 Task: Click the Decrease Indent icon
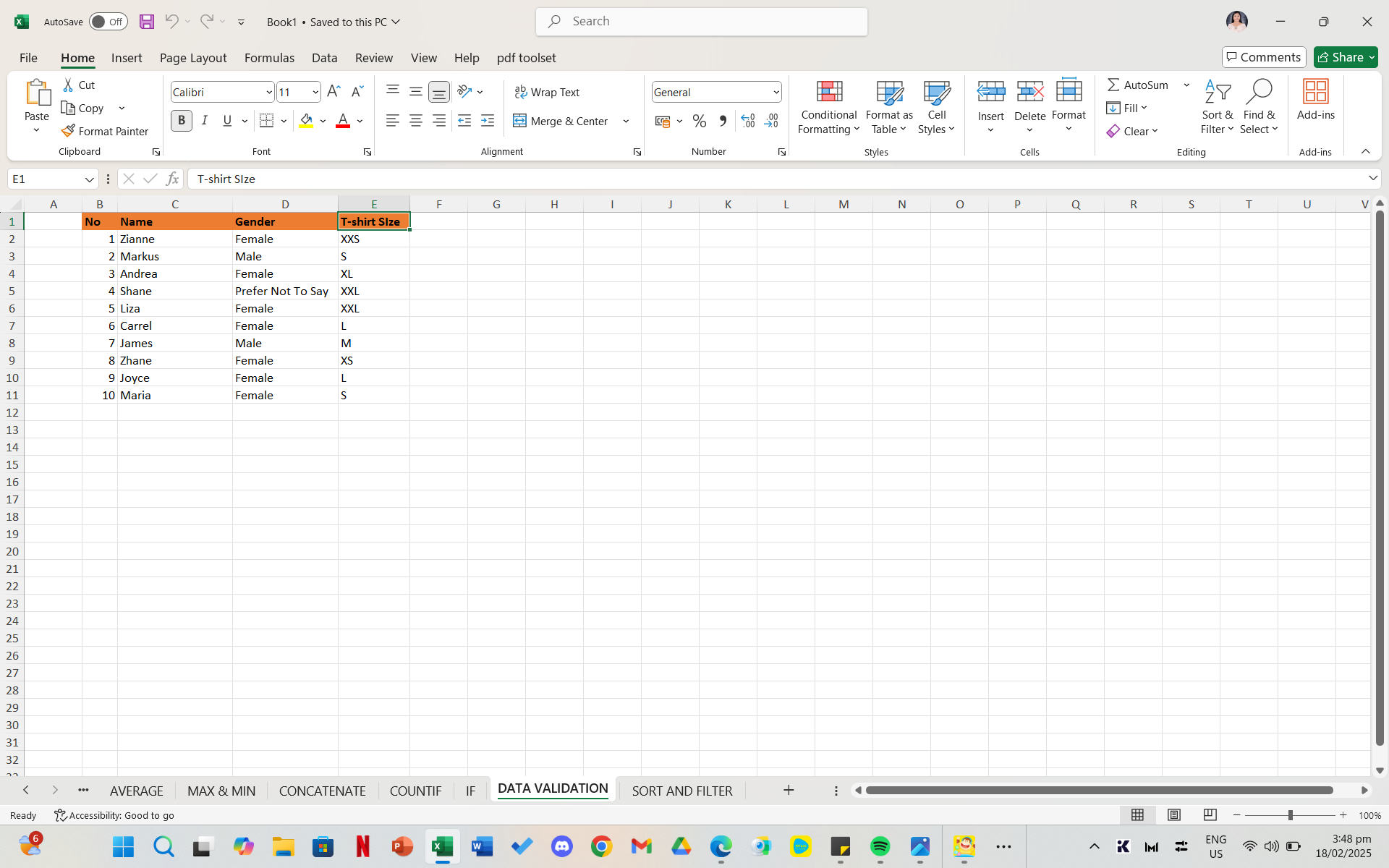pyautogui.click(x=464, y=121)
